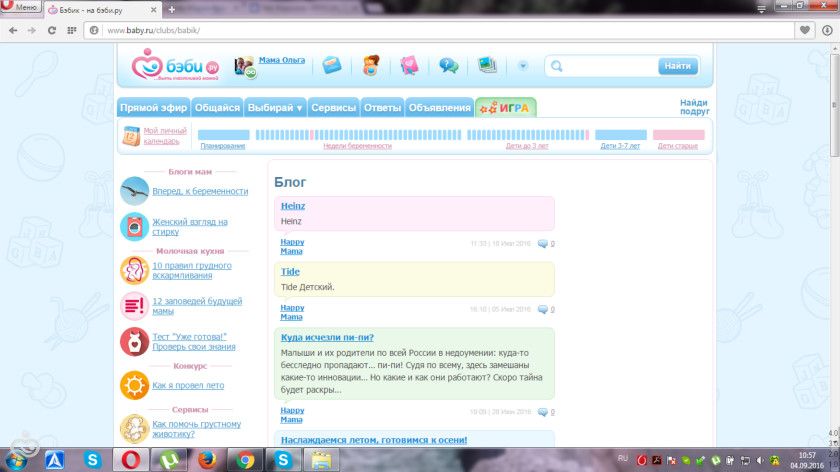Expand the header dropdown arrow next to icons
The width and height of the screenshot is (840, 472).
tap(523, 66)
